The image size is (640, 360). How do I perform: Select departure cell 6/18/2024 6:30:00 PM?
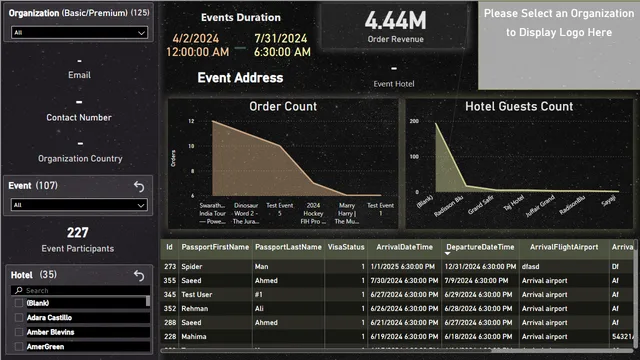478,336
